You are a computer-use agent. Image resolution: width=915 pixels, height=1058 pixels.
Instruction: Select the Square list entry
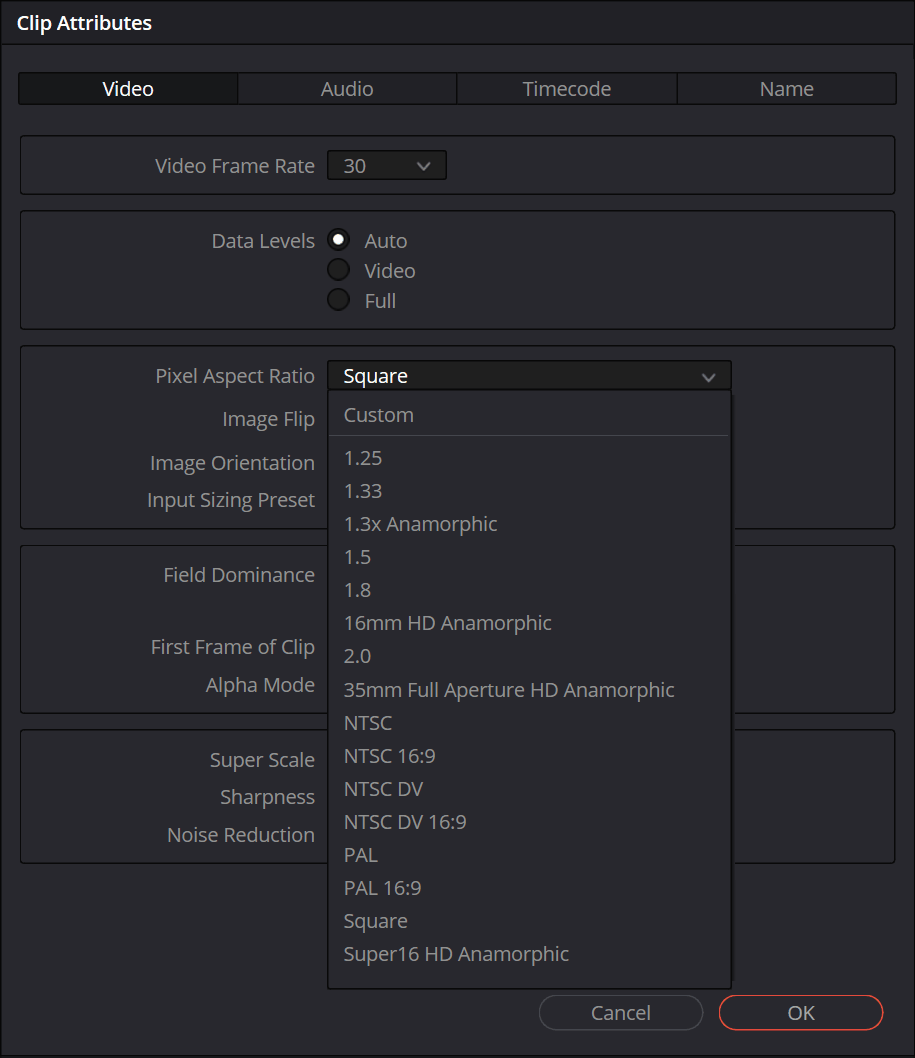(376, 921)
